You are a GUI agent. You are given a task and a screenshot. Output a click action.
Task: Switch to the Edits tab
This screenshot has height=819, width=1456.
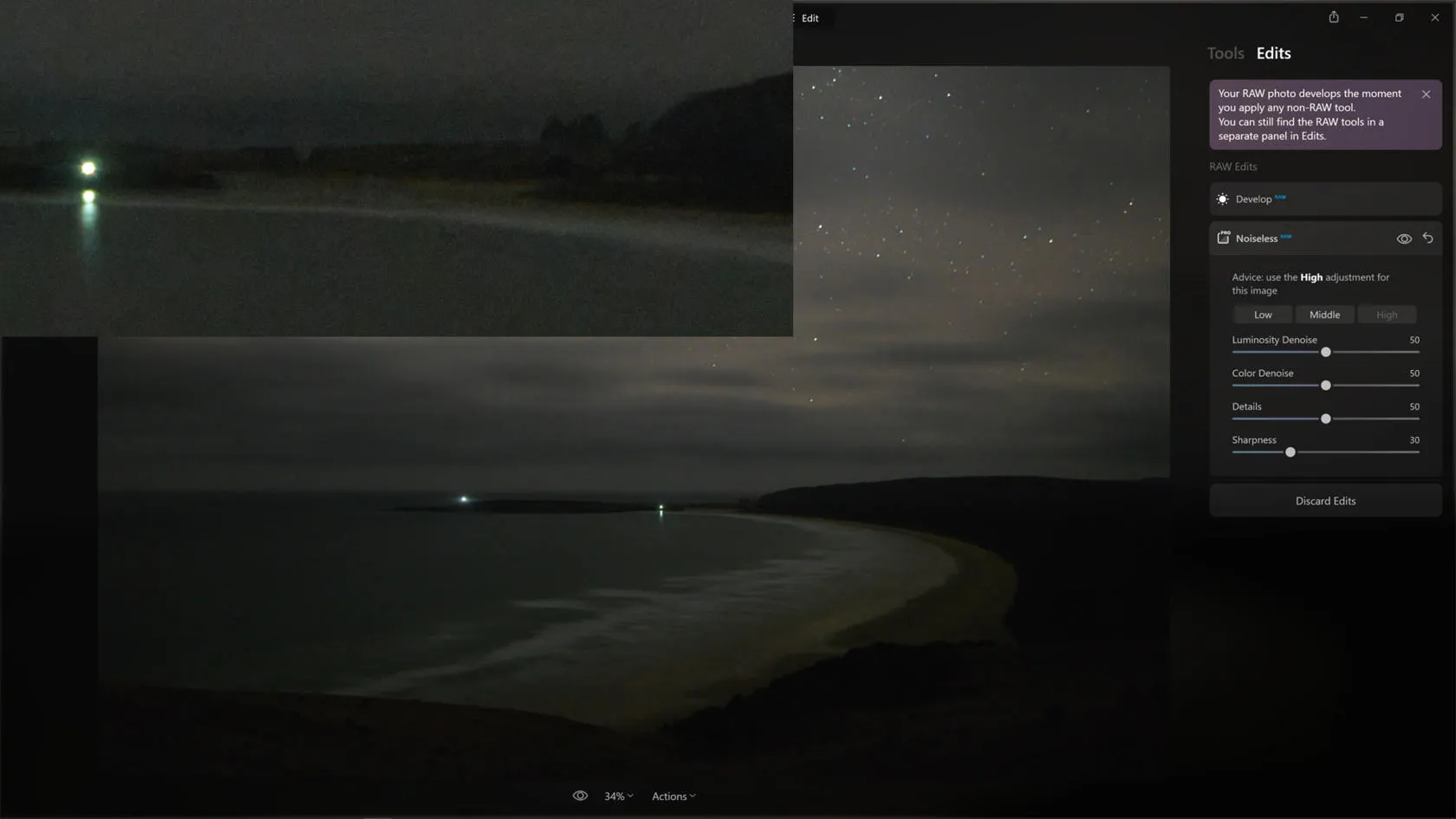coord(1273,53)
